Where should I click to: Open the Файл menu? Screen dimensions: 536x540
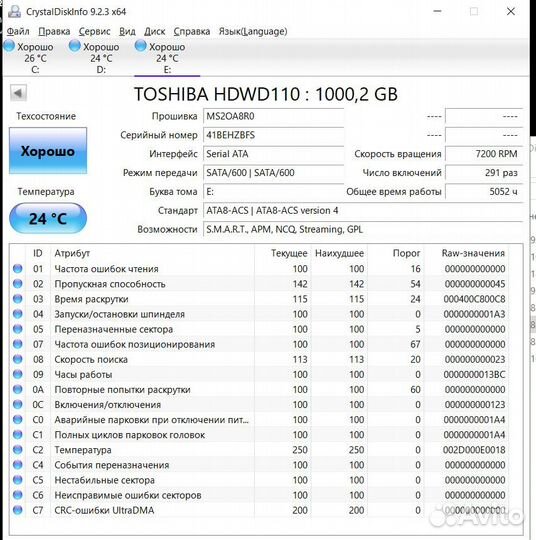click(x=18, y=31)
